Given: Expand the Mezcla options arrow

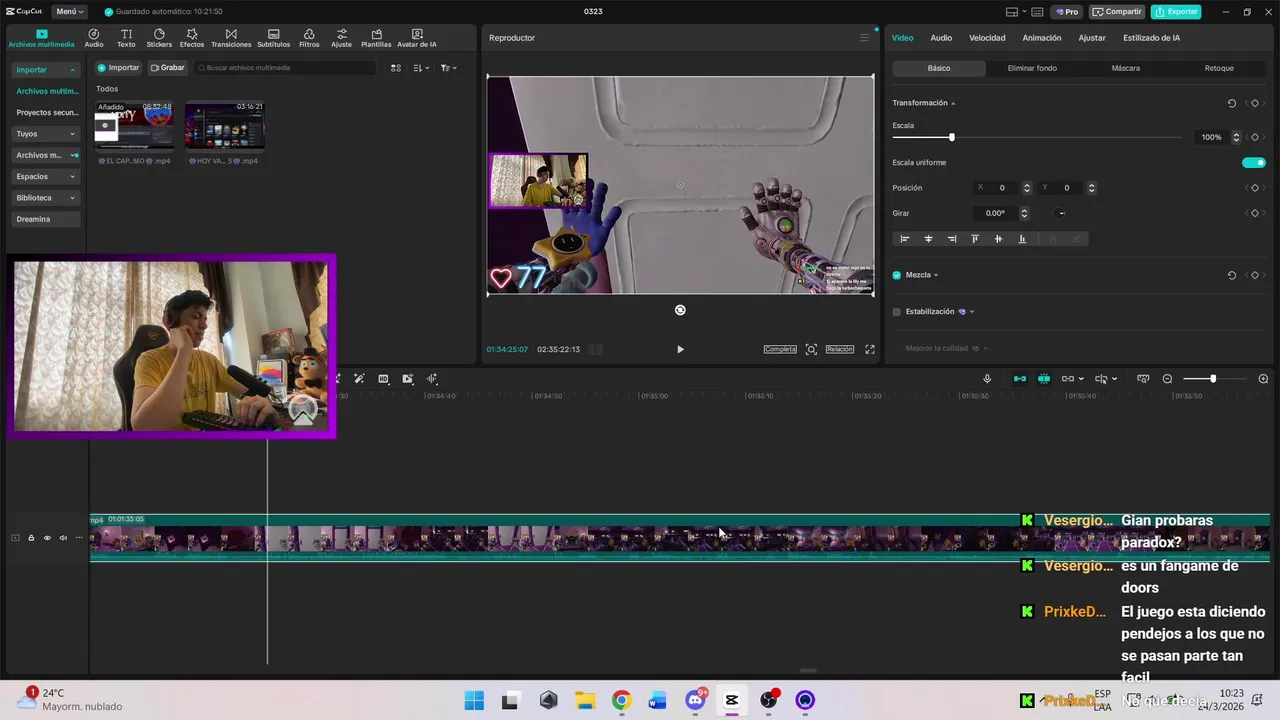Looking at the screenshot, I should pos(936,275).
